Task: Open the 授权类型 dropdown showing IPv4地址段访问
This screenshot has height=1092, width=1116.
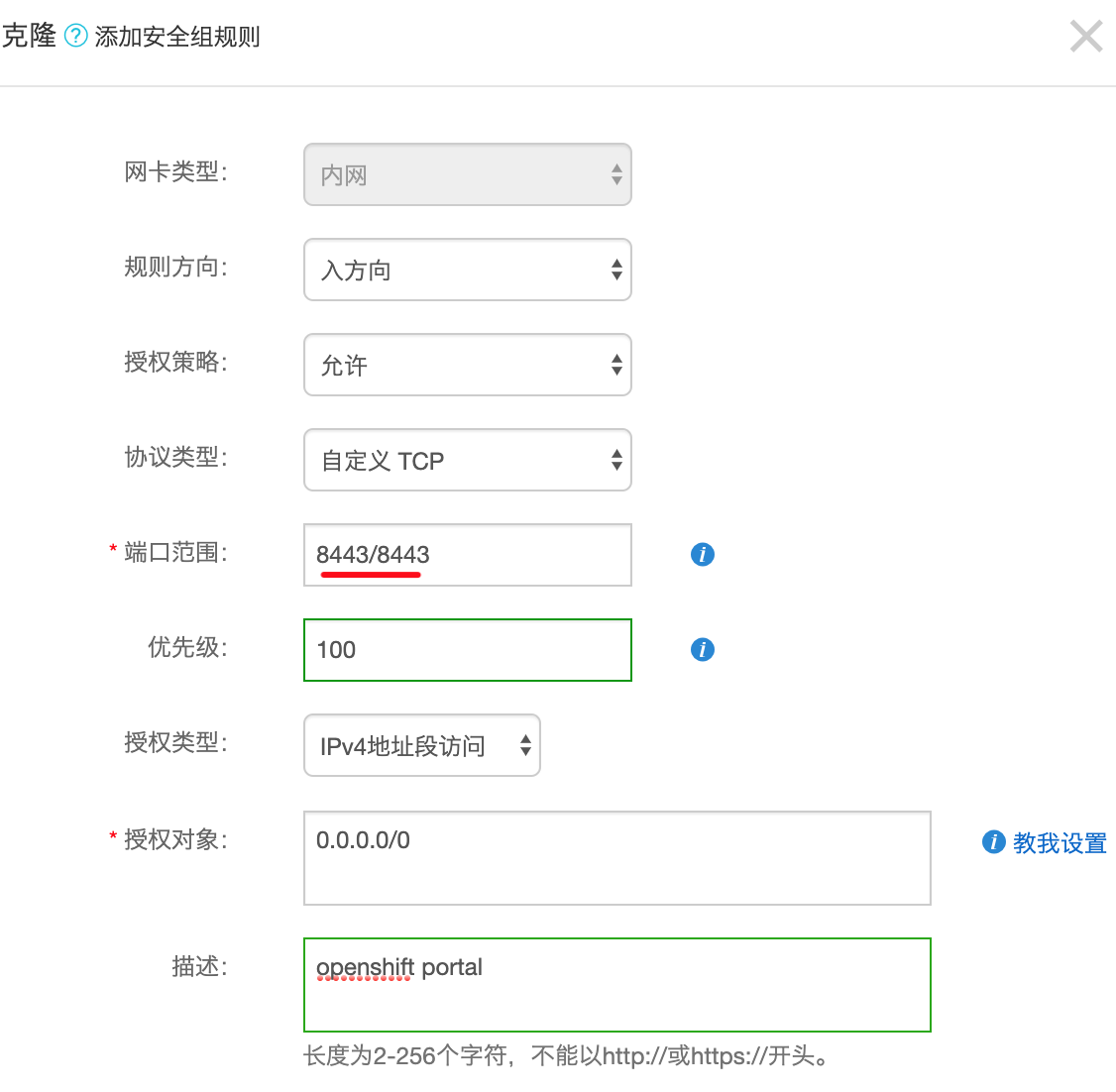Action: coord(422,745)
